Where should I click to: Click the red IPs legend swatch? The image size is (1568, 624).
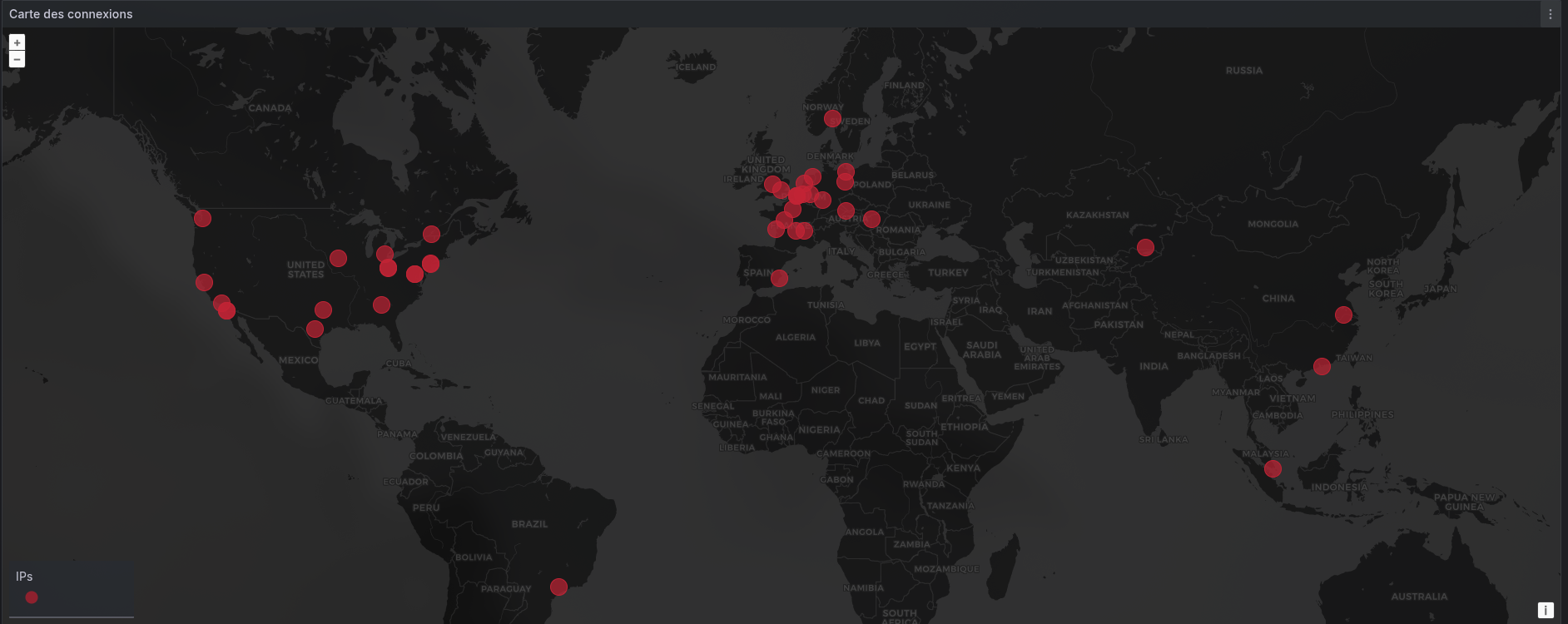[32, 597]
